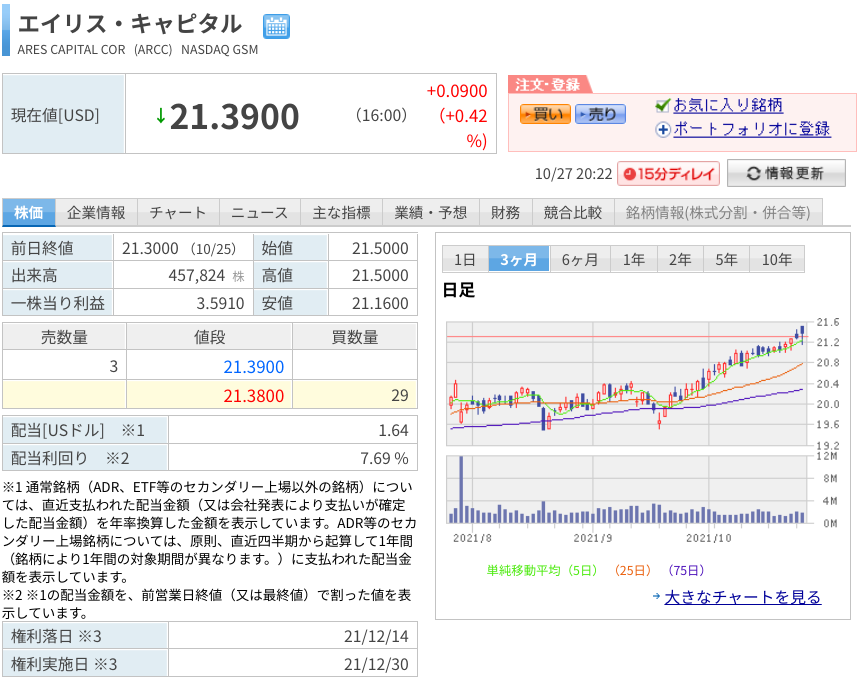Open ポートフォリオに登録 link
859x679 pixels.
(752, 129)
